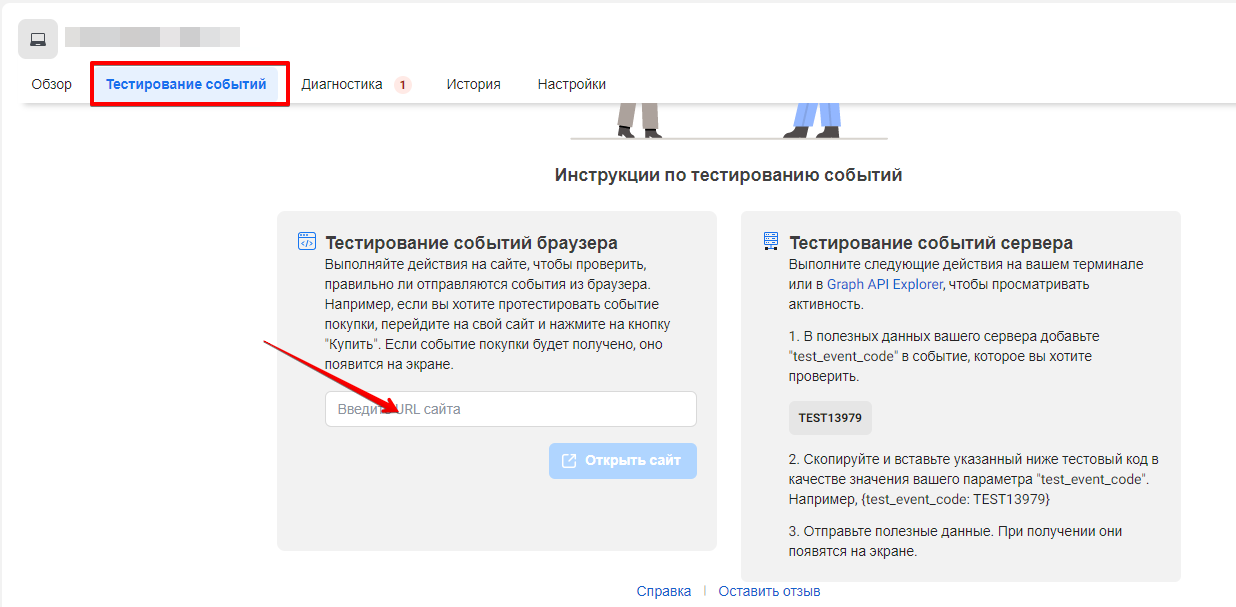Click the notification badge "1" on Диагностика
Viewport: 1236px width, 607px height.
point(402,85)
